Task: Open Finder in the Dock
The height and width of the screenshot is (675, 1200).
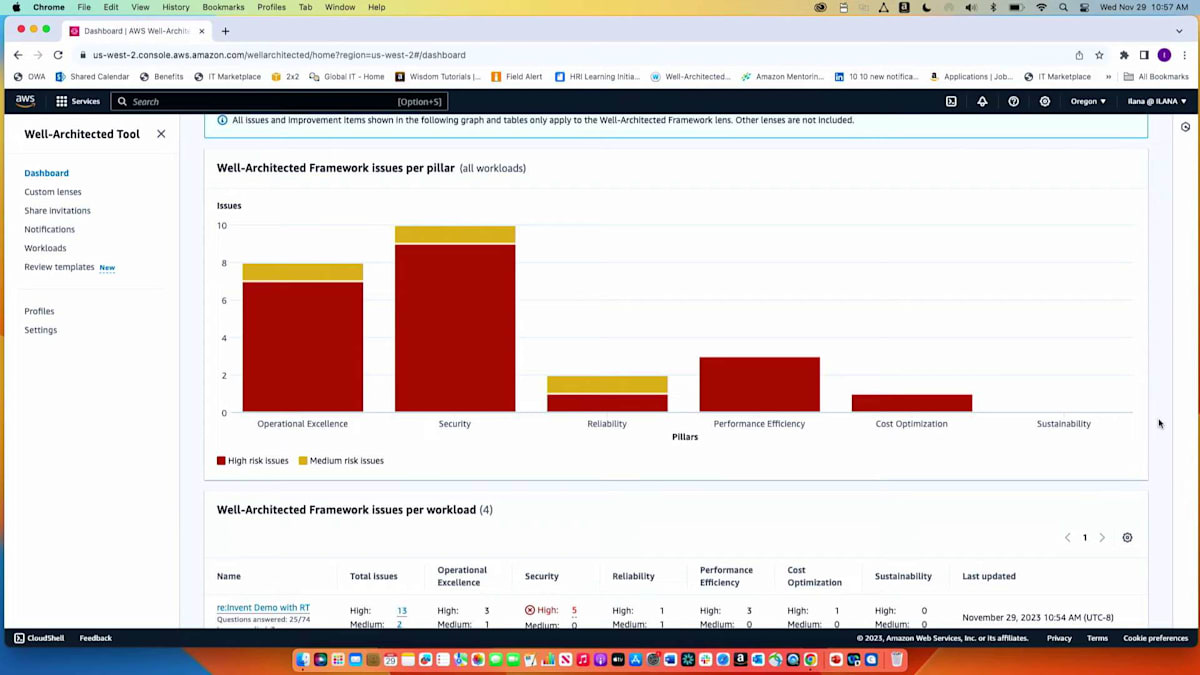Action: (x=303, y=659)
